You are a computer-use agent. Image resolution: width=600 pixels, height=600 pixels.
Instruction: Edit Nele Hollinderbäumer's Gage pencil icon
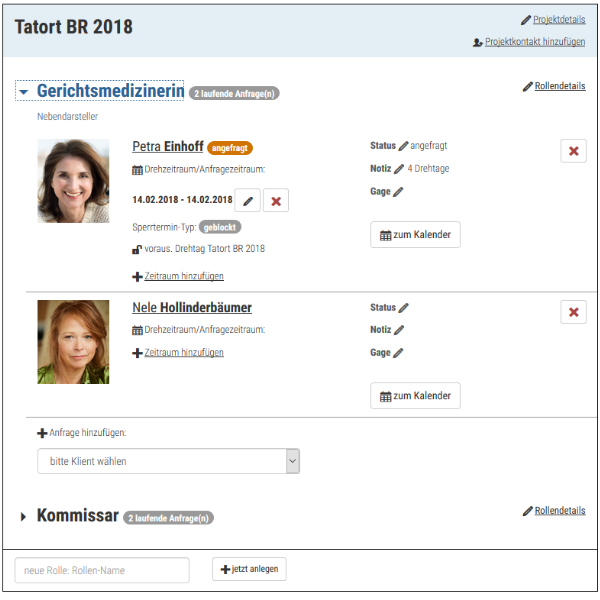click(398, 353)
